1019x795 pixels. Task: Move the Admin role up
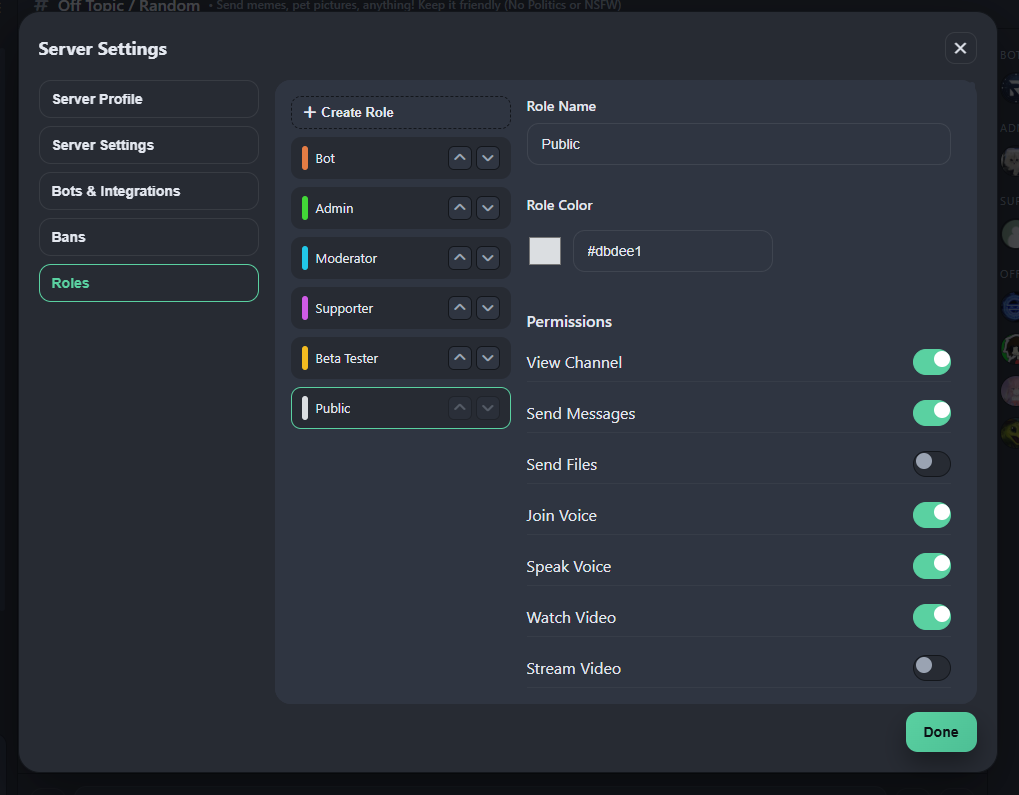[x=459, y=208]
